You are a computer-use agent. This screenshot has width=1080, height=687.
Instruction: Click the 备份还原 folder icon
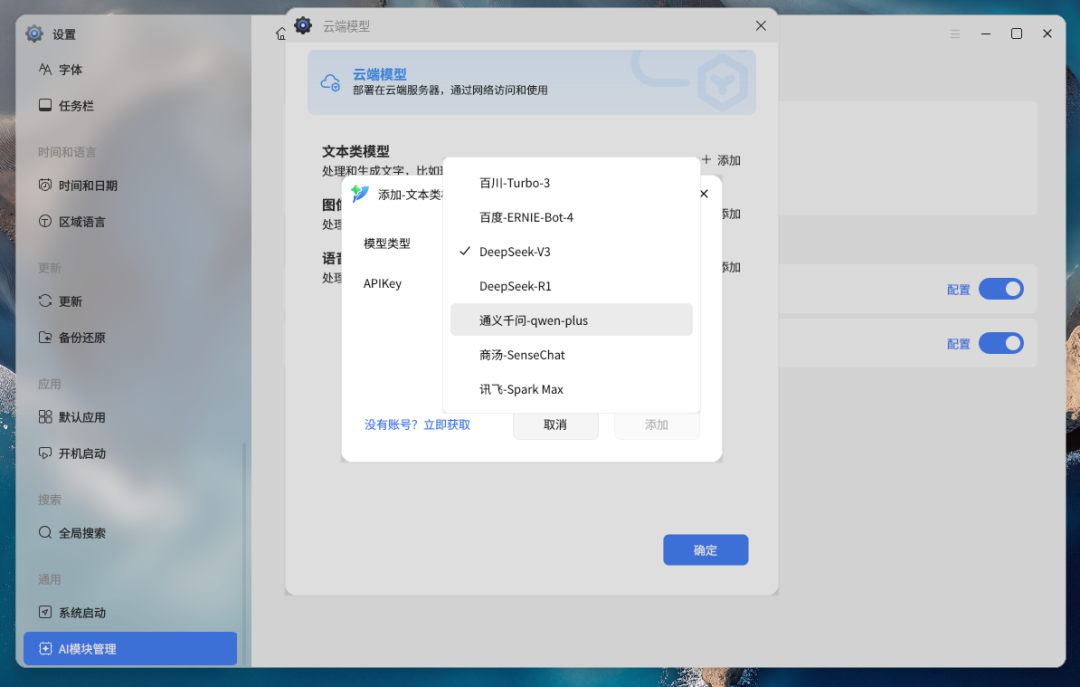point(45,337)
